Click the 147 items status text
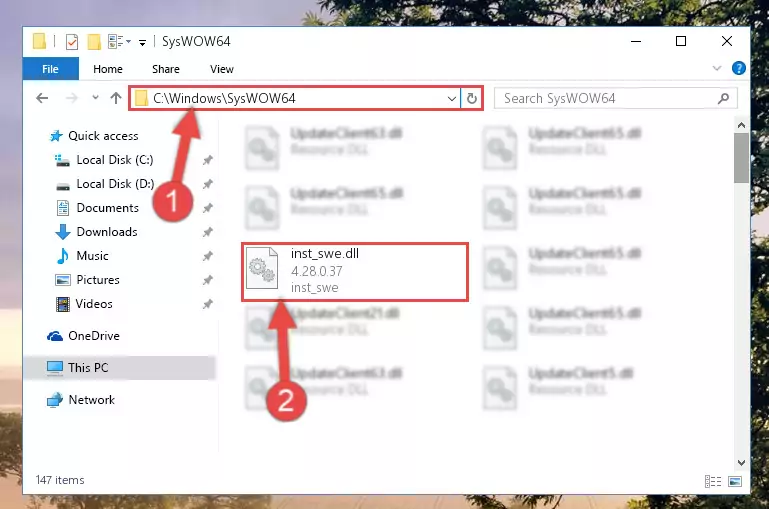This screenshot has width=769, height=509. (60, 480)
